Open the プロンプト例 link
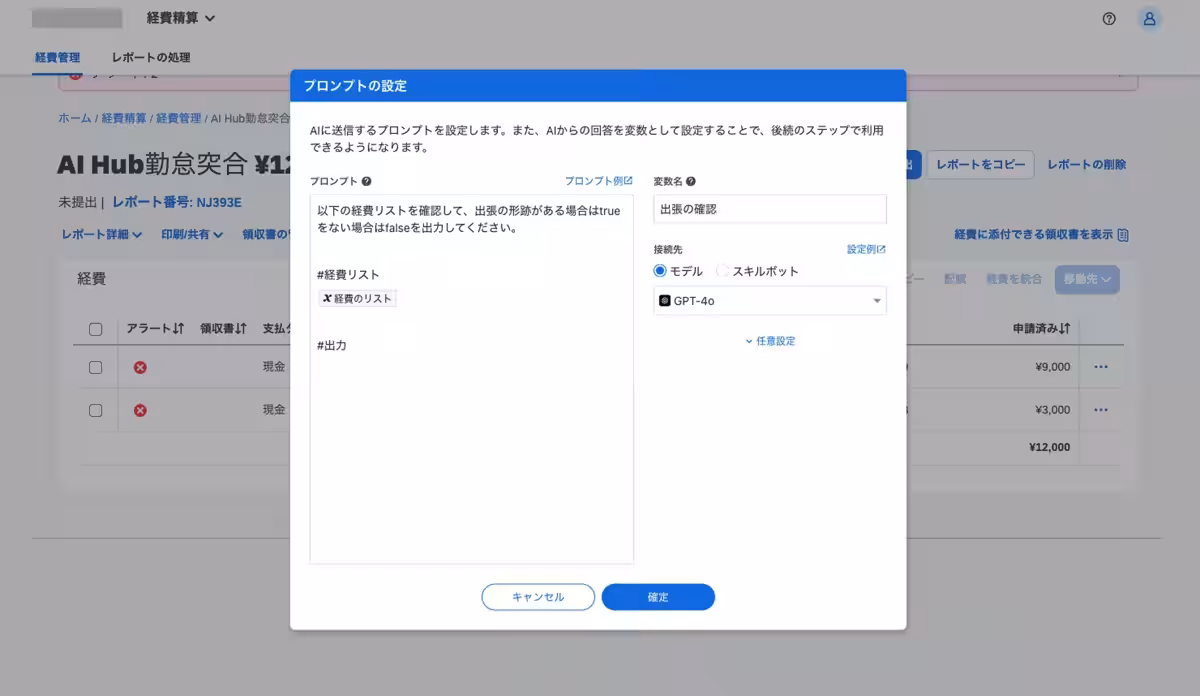 597,181
